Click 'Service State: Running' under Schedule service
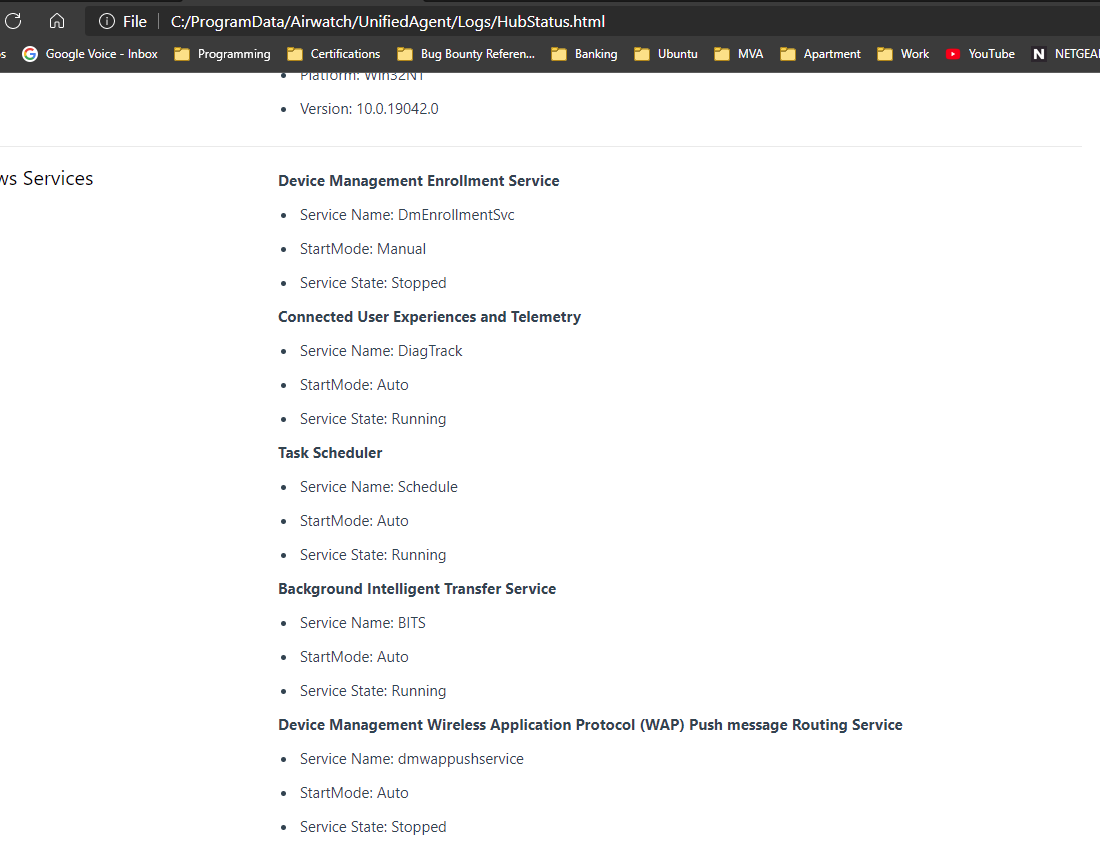Image resolution: width=1100 pixels, height=847 pixels. tap(373, 555)
